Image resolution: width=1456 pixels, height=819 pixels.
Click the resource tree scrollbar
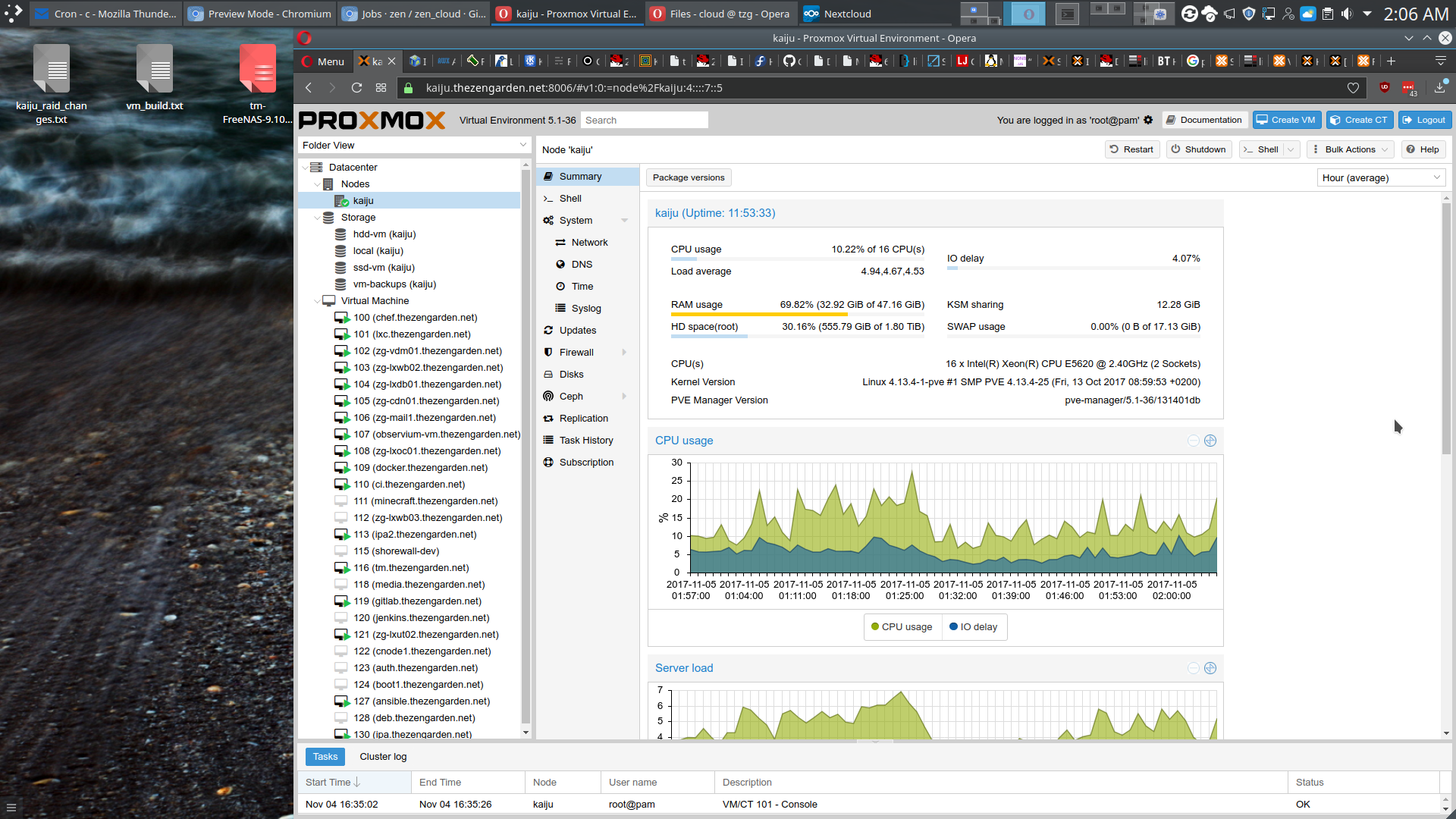(526, 447)
